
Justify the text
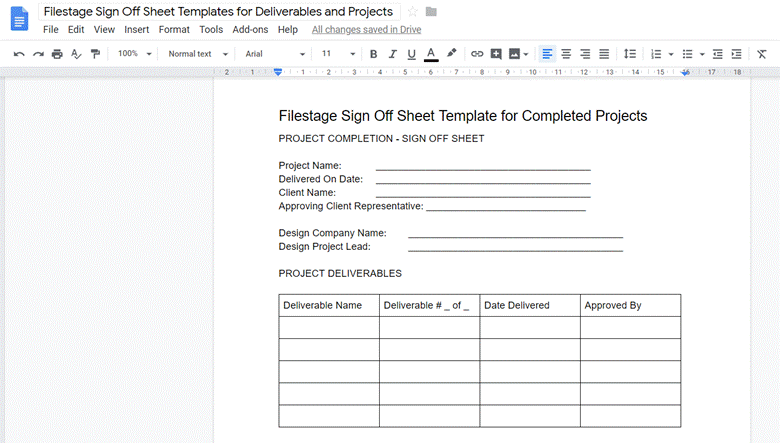604,54
